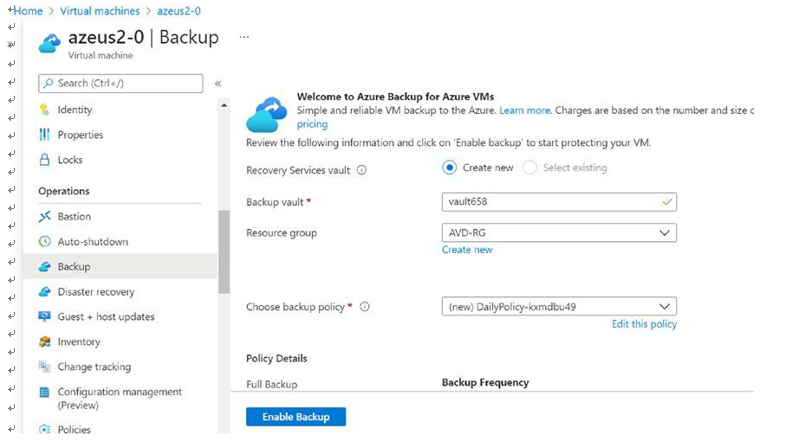789x445 pixels.
Task: Click the Backup vault name field
Action: pos(559,202)
